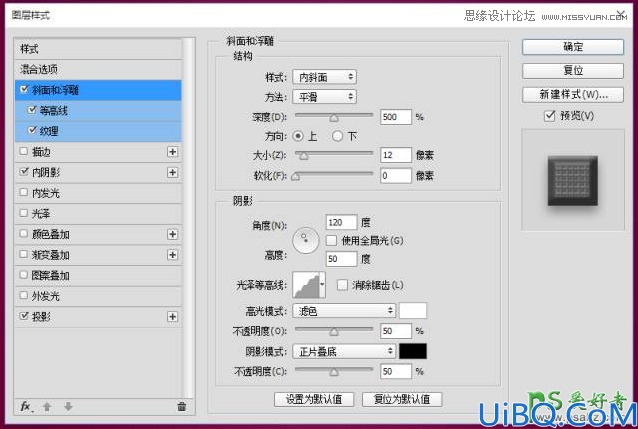Click the 角度 field showing 120
Image resolution: width=638 pixels, height=429 pixels.
point(341,223)
